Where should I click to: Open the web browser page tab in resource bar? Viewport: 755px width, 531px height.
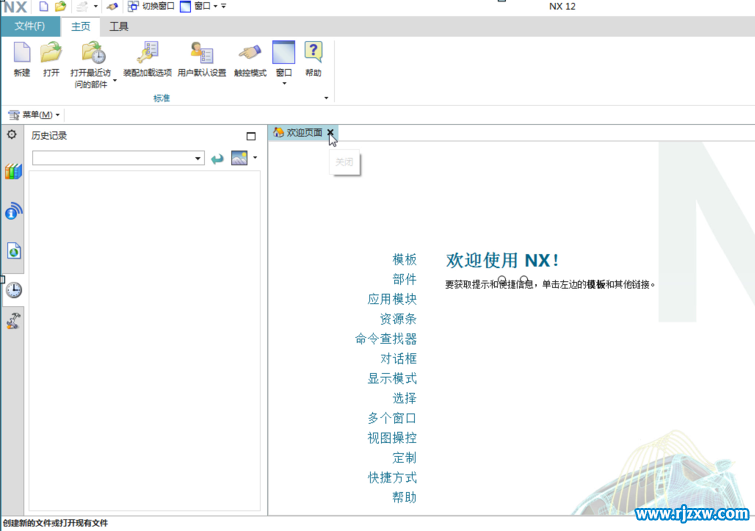tap(13, 250)
